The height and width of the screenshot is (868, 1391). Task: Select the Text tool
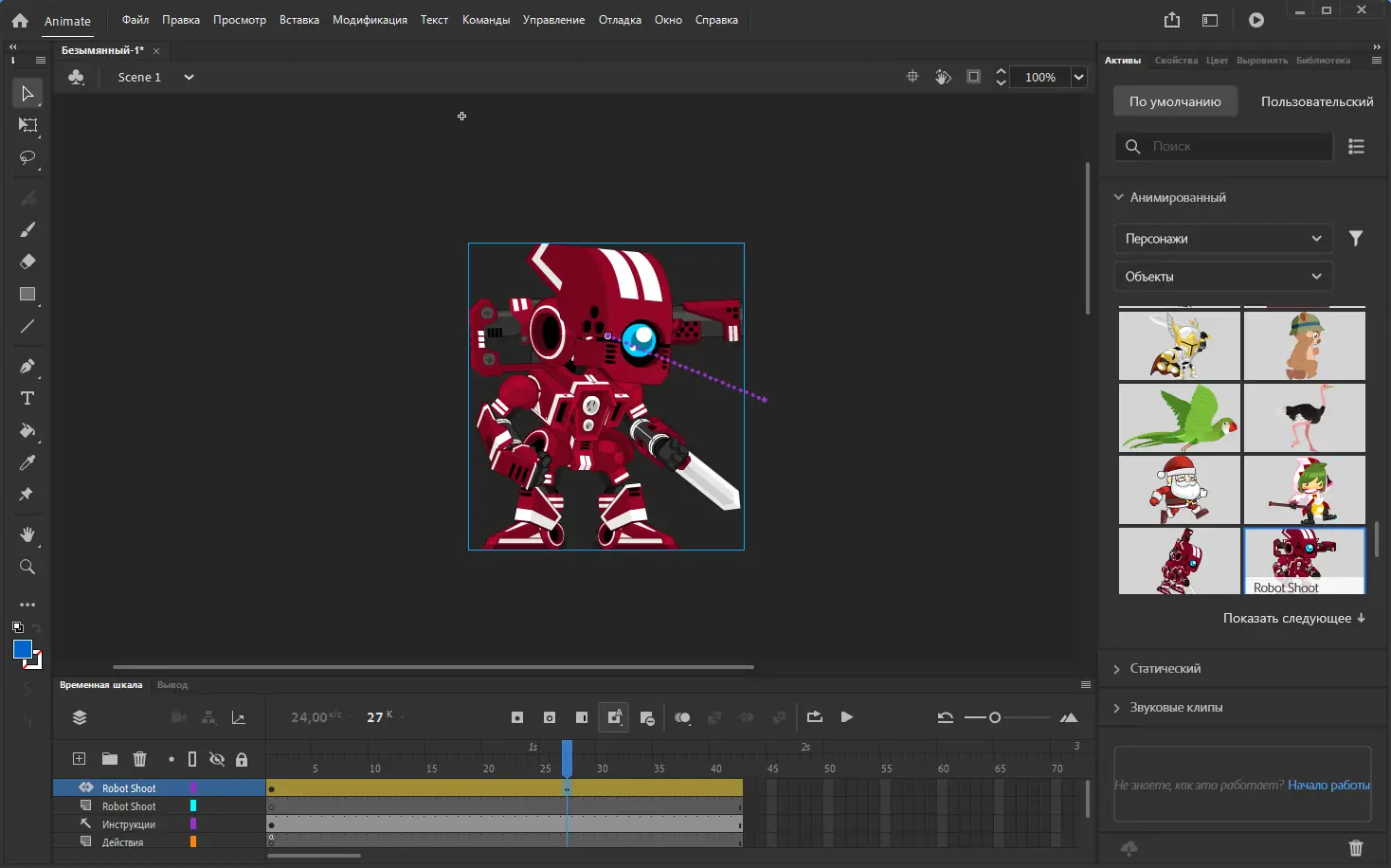27,398
